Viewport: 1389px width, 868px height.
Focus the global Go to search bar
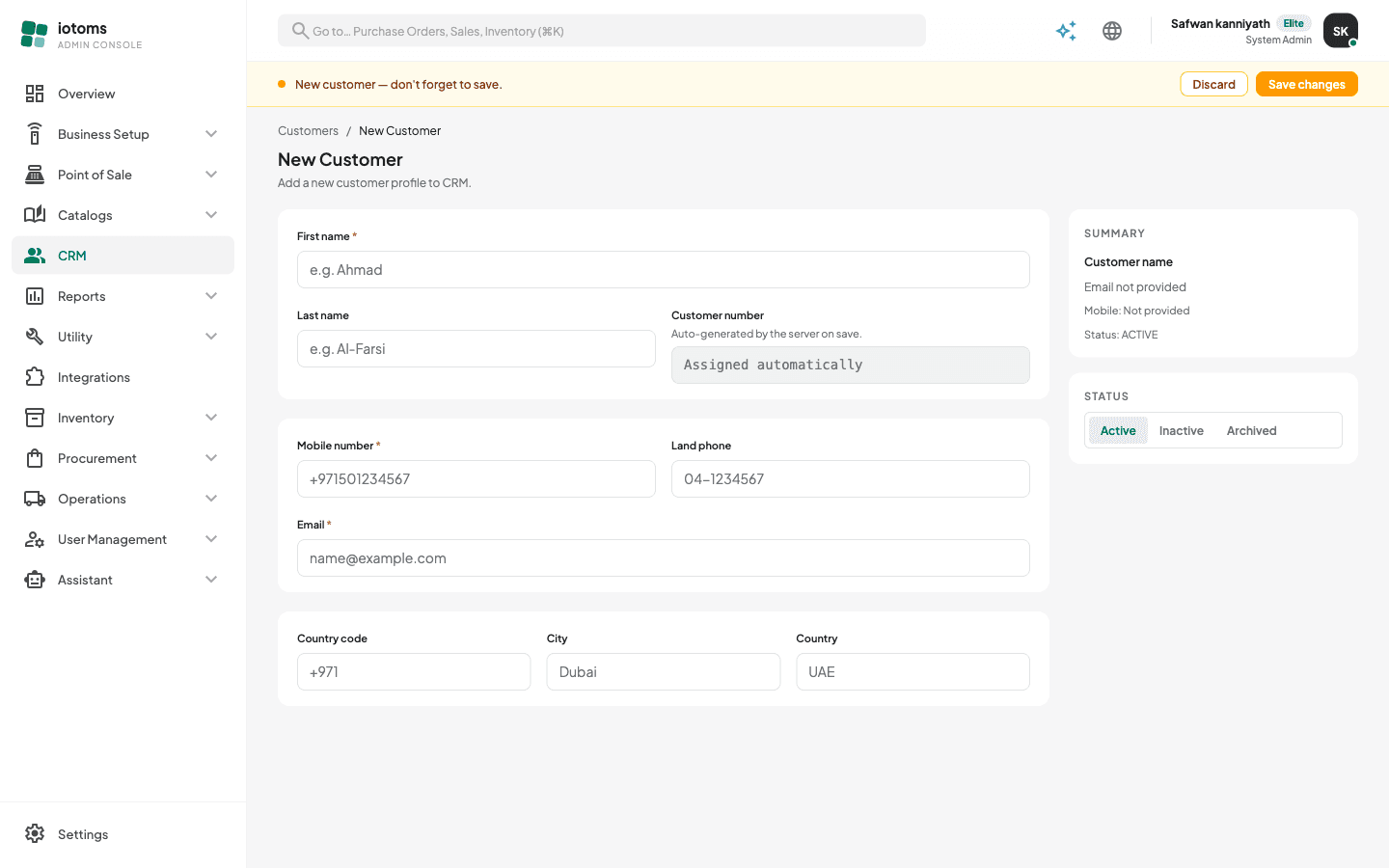click(602, 31)
